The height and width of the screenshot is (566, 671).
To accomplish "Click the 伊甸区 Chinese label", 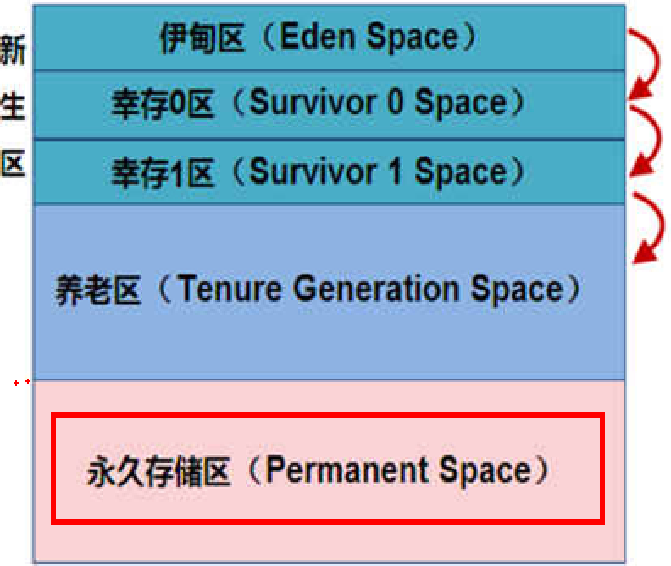I will pyautogui.click(x=202, y=38).
